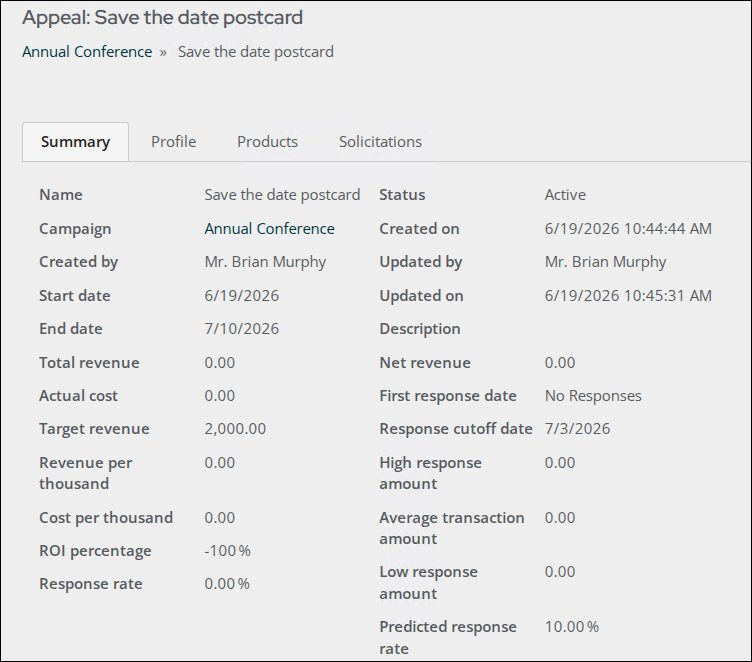752x662 pixels.
Task: Click the Name value 'Save the date postcard'
Action: click(282, 195)
